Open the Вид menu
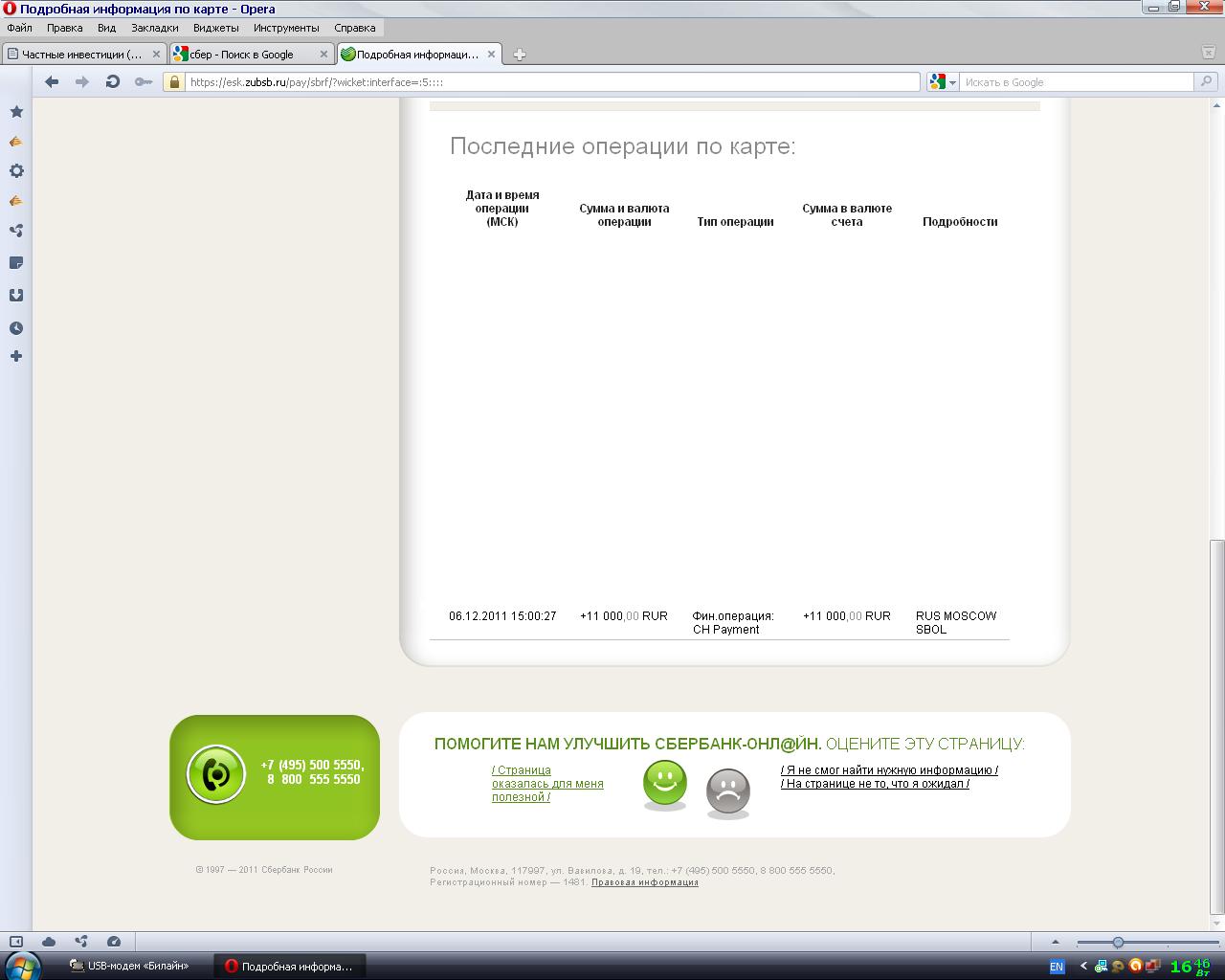Image resolution: width=1225 pixels, height=980 pixels. pyautogui.click(x=106, y=28)
